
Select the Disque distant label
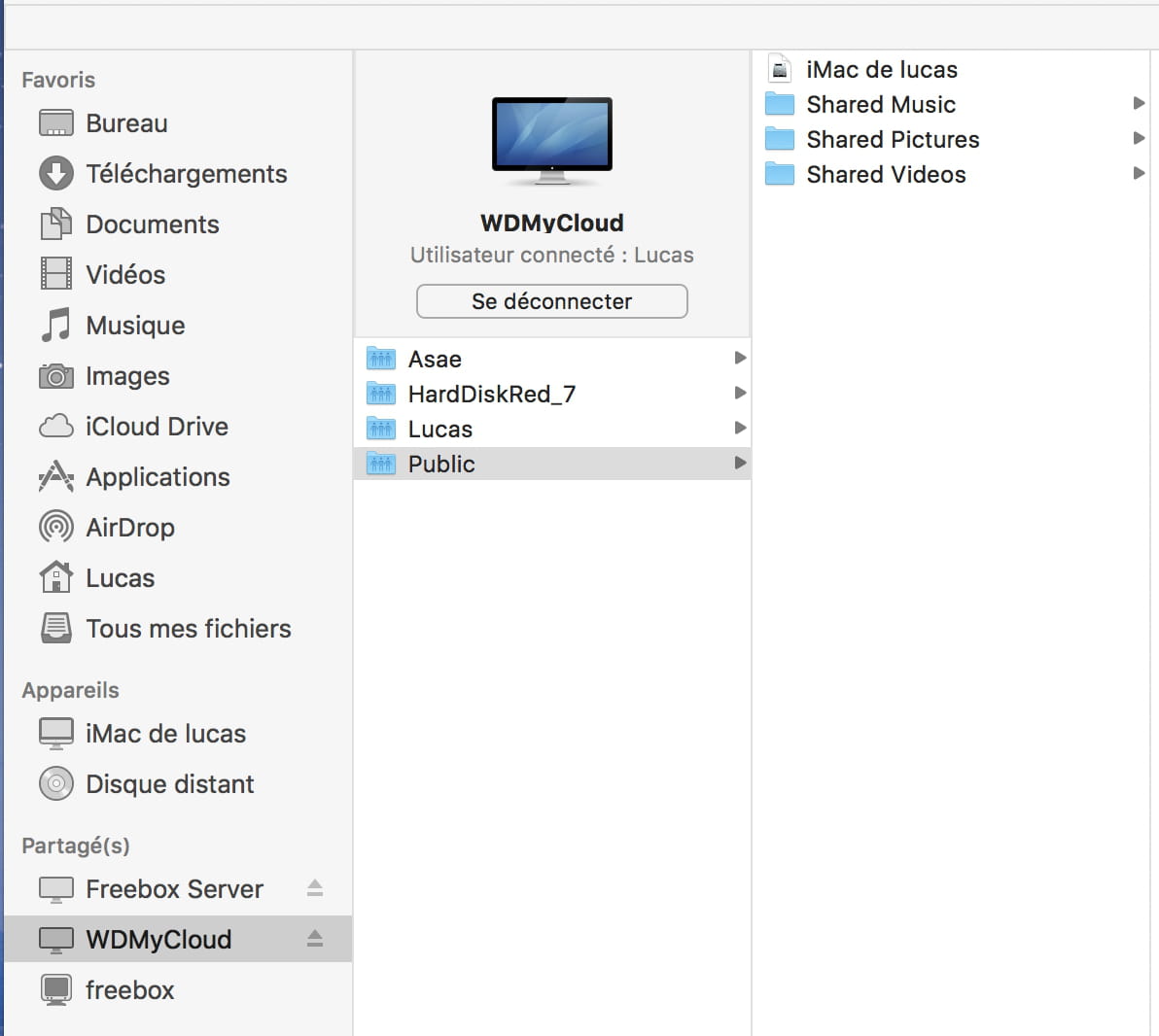click(x=170, y=784)
